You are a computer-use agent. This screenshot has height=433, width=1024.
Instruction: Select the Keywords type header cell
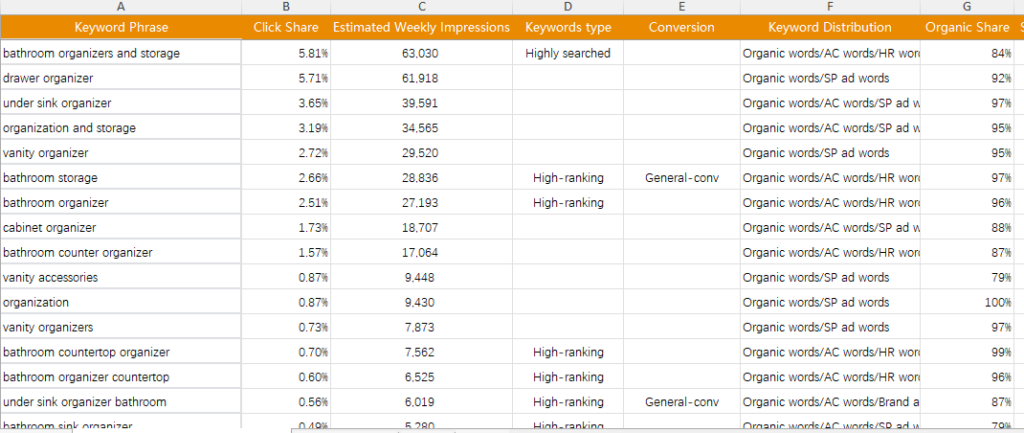(567, 27)
